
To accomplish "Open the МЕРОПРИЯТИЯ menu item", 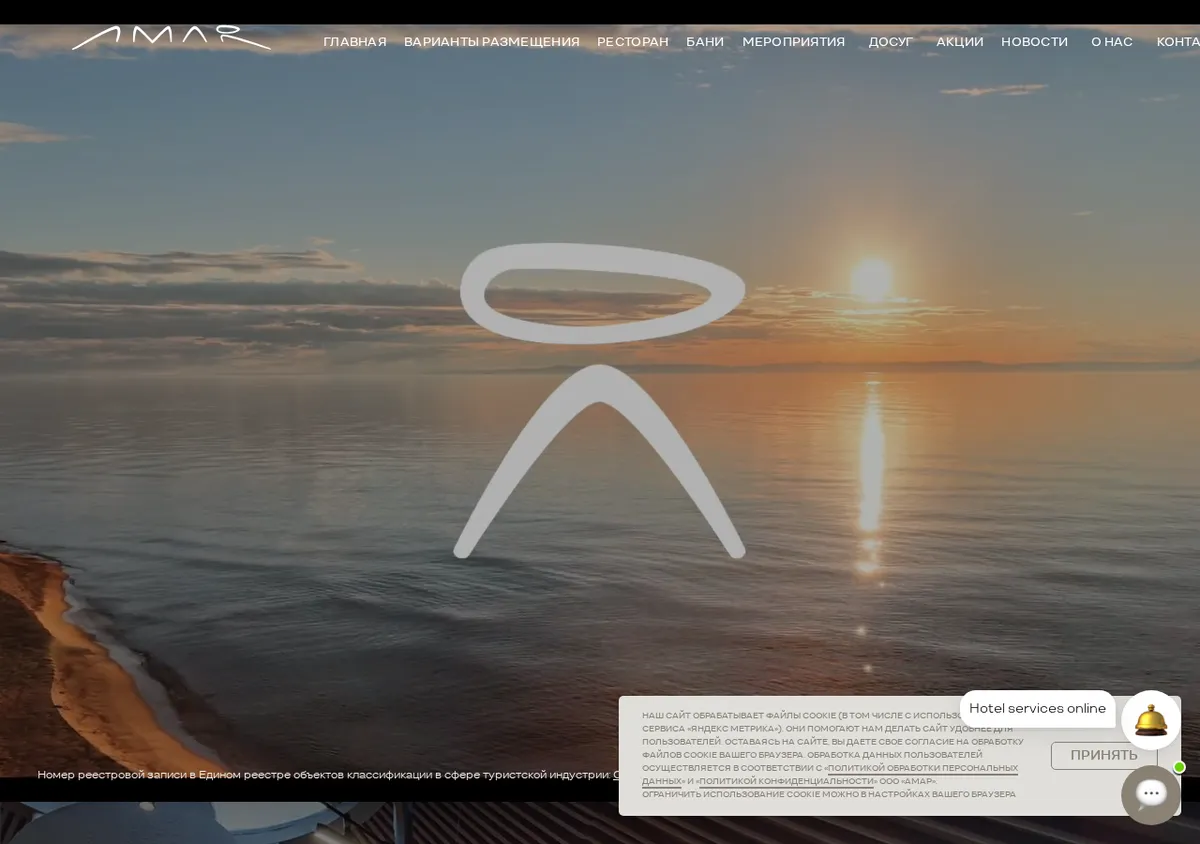I will 794,42.
